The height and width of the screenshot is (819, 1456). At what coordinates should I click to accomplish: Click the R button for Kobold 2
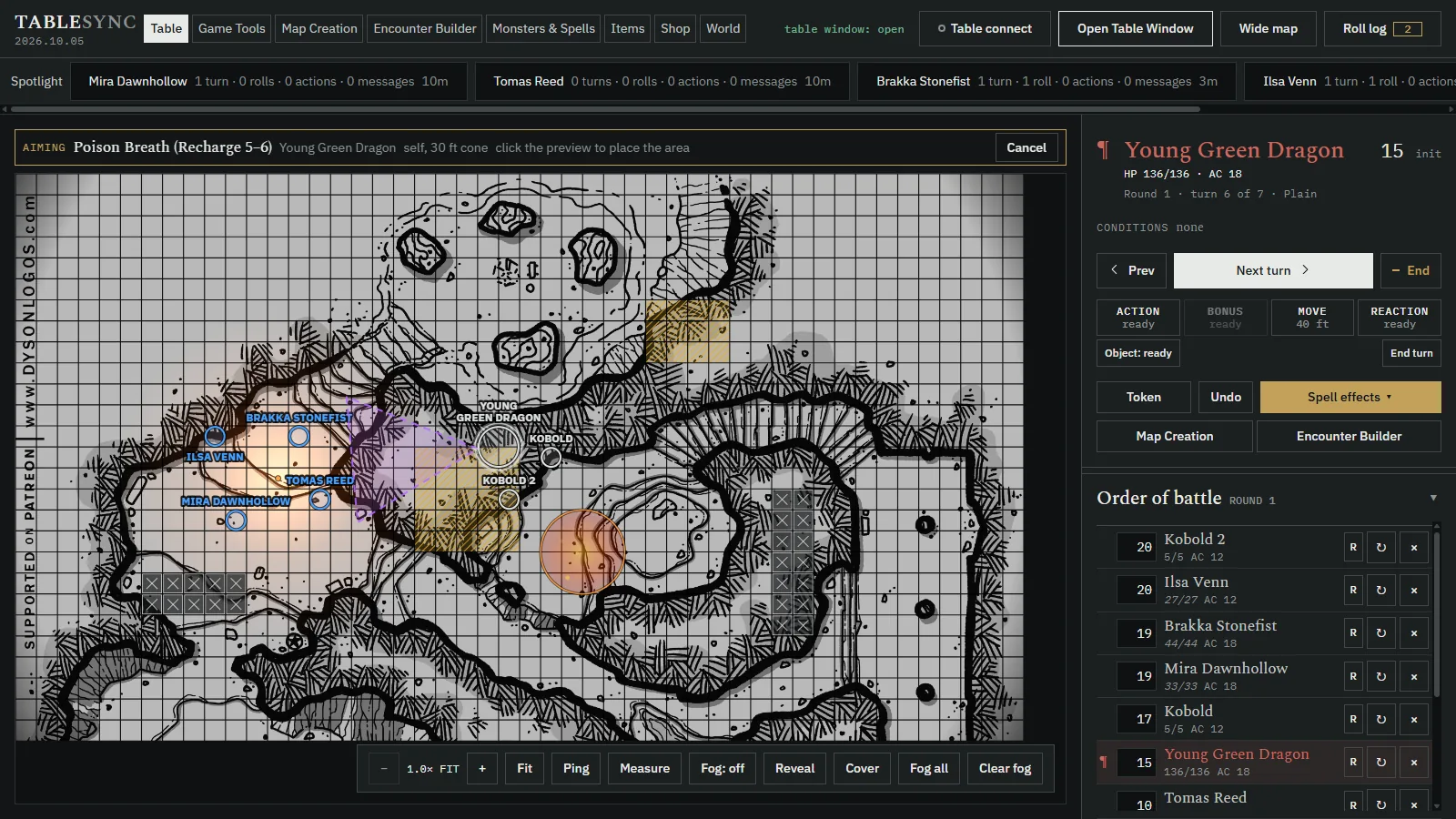tap(1353, 547)
